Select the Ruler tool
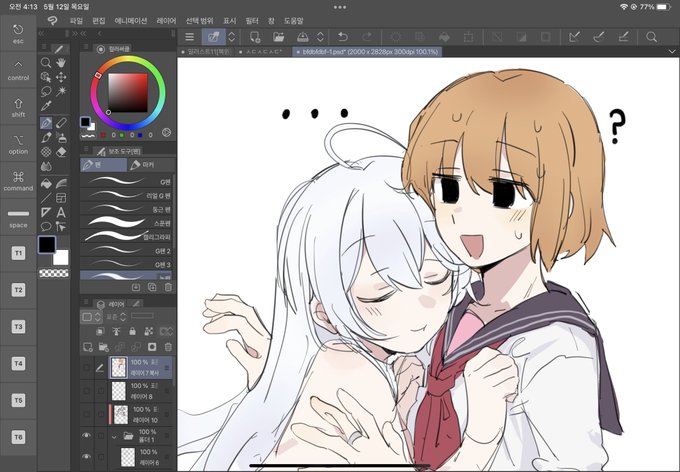The width and height of the screenshot is (680, 472). pyautogui.click(x=46, y=212)
